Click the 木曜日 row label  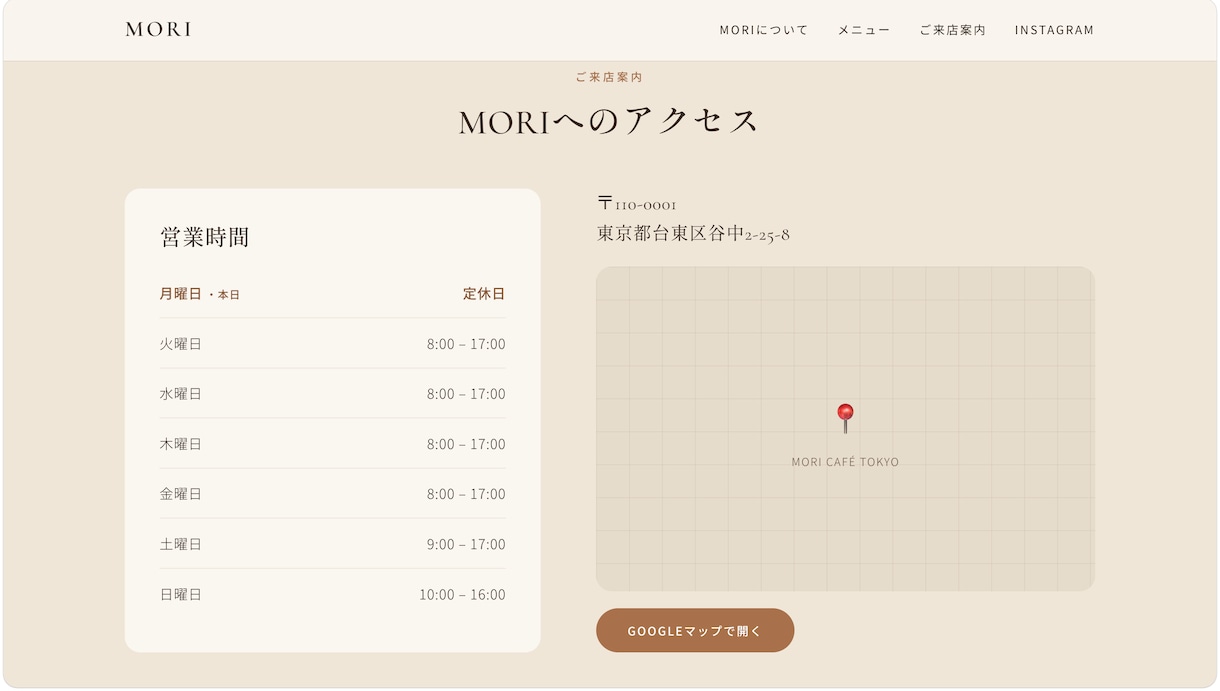(x=180, y=444)
